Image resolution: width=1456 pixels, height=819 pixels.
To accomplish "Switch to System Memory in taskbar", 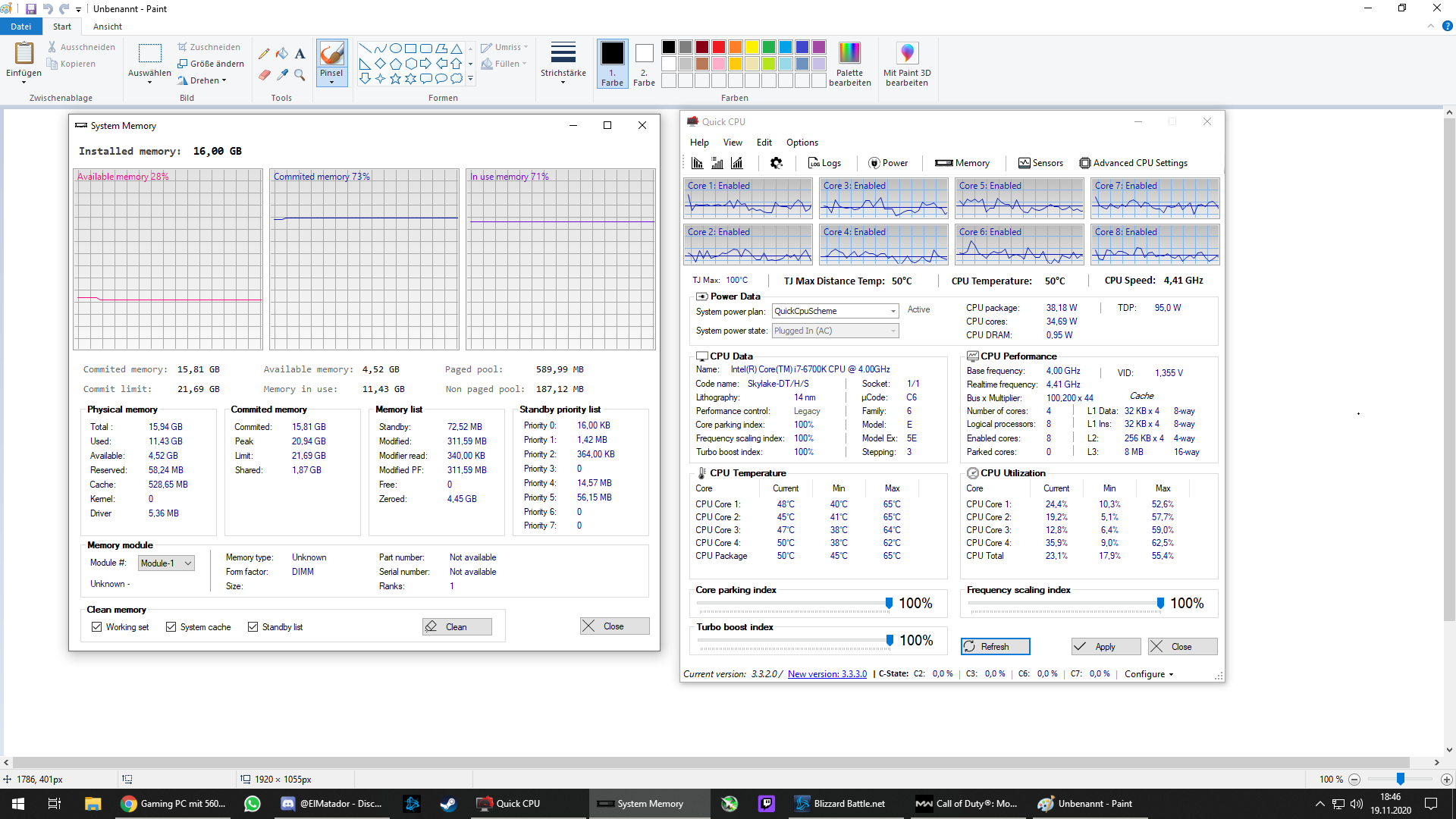I will [x=648, y=804].
